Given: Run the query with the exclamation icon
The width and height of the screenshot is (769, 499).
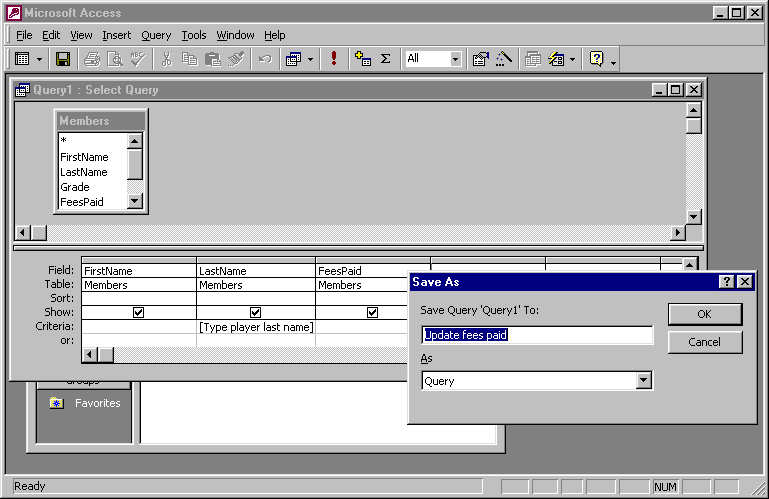Looking at the screenshot, I should [x=334, y=59].
